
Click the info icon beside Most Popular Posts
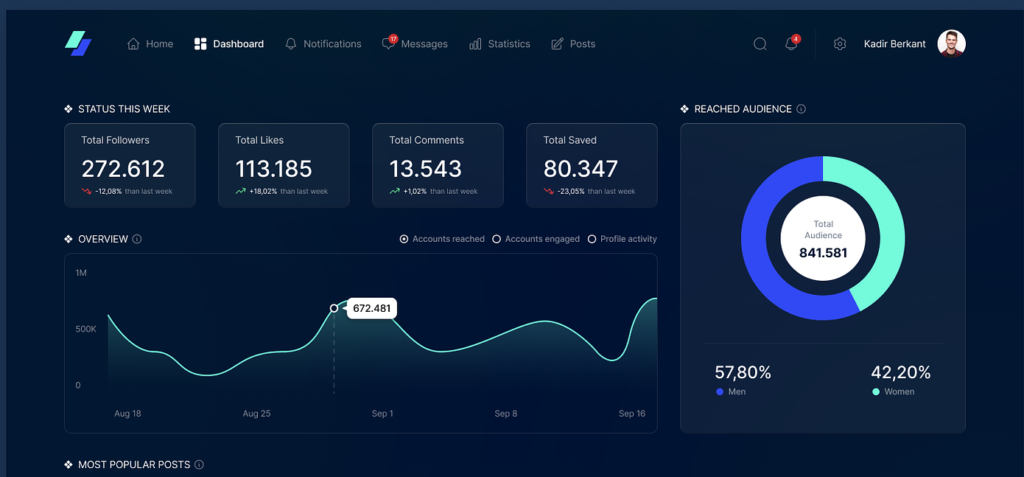[199, 465]
